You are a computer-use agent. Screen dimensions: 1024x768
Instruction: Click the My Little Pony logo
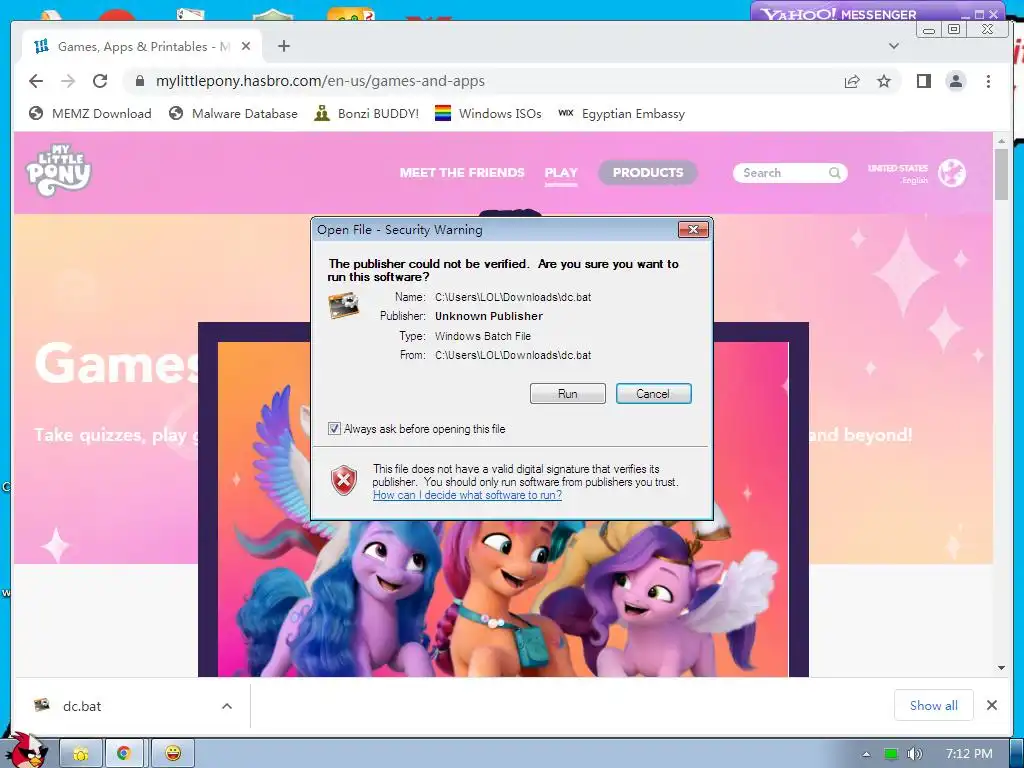coord(59,170)
